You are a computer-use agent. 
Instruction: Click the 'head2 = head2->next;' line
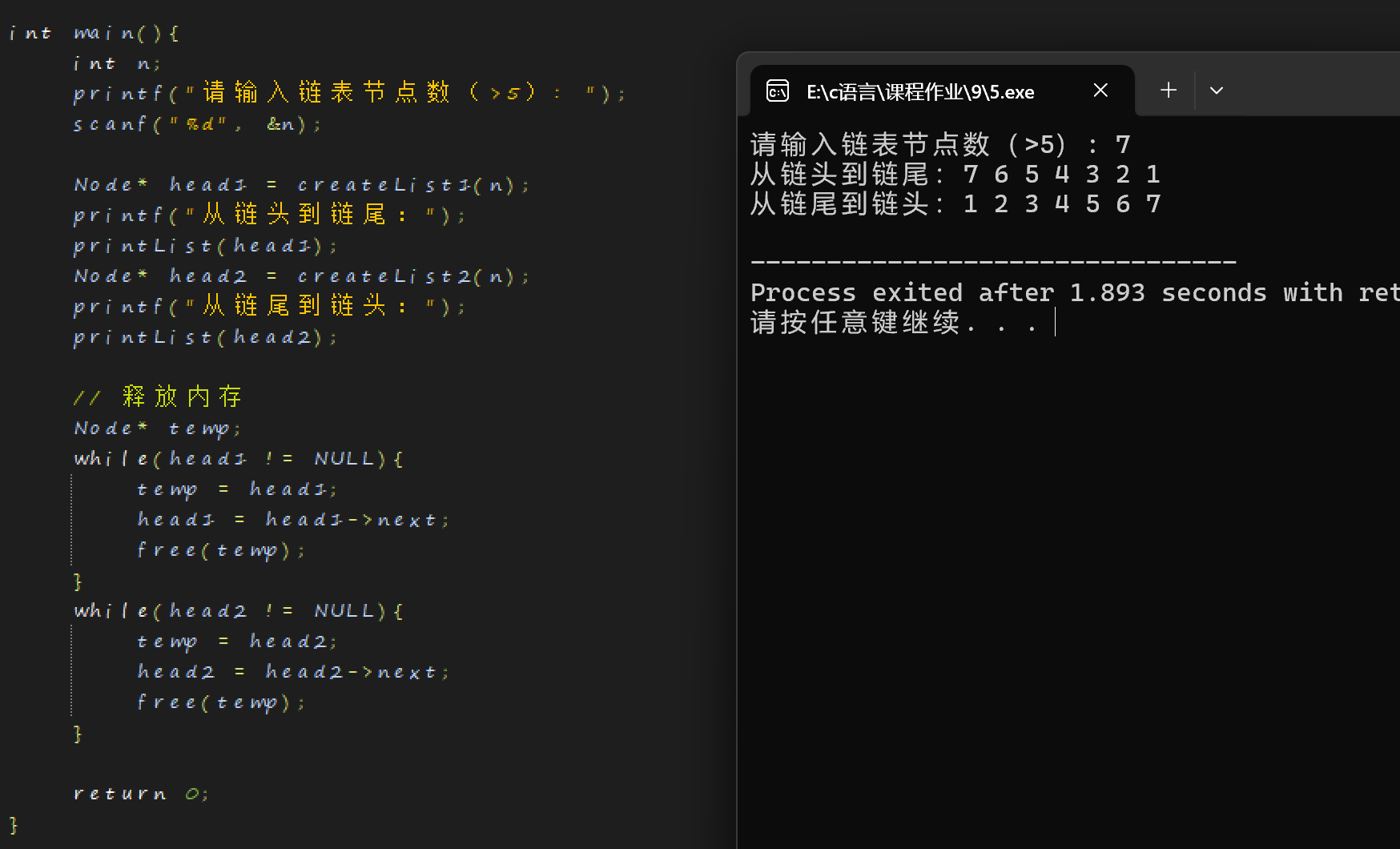(293, 673)
